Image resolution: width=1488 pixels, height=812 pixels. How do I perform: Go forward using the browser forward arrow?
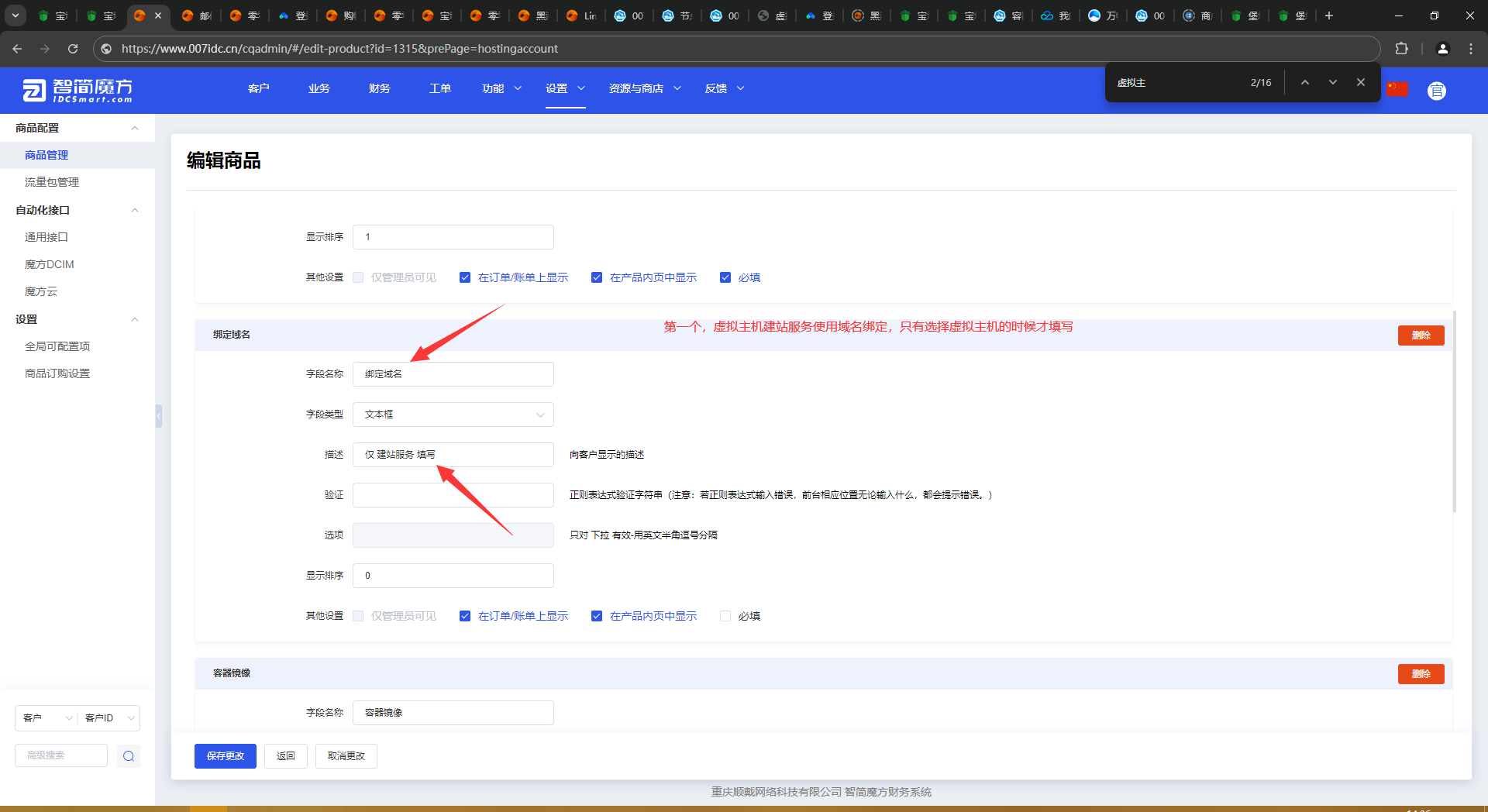(x=45, y=48)
